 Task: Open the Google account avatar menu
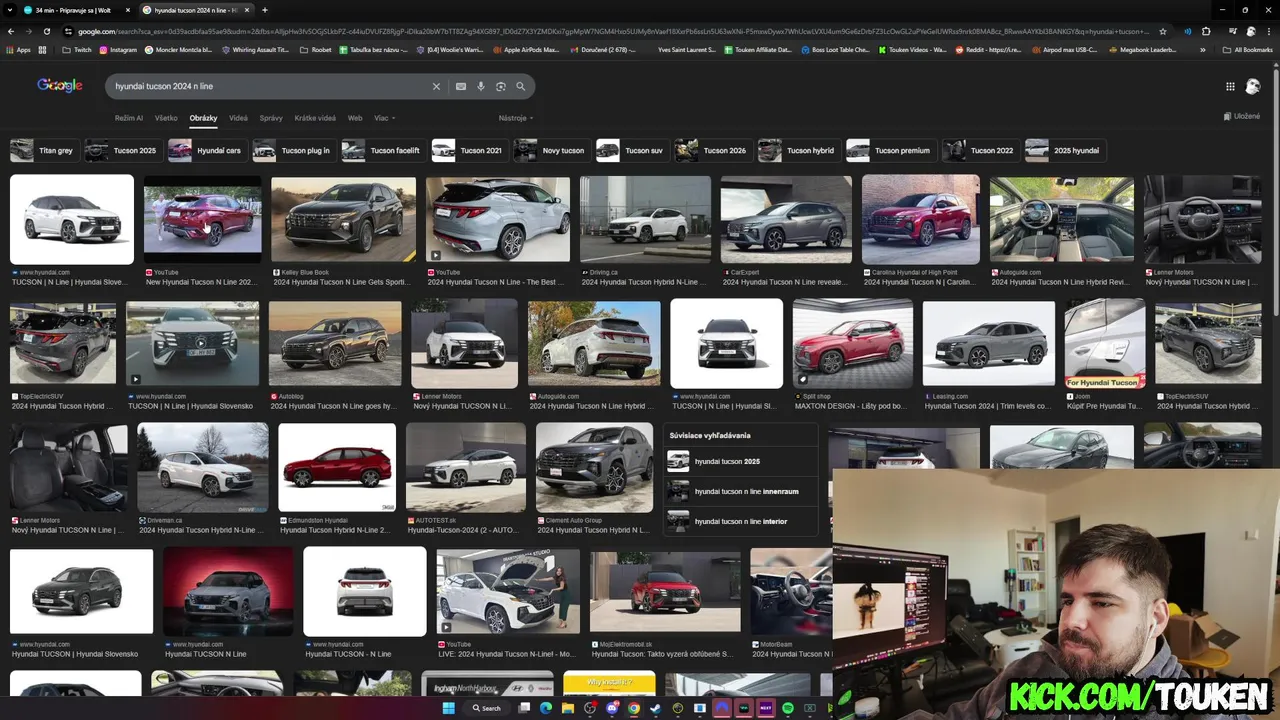(x=1253, y=87)
